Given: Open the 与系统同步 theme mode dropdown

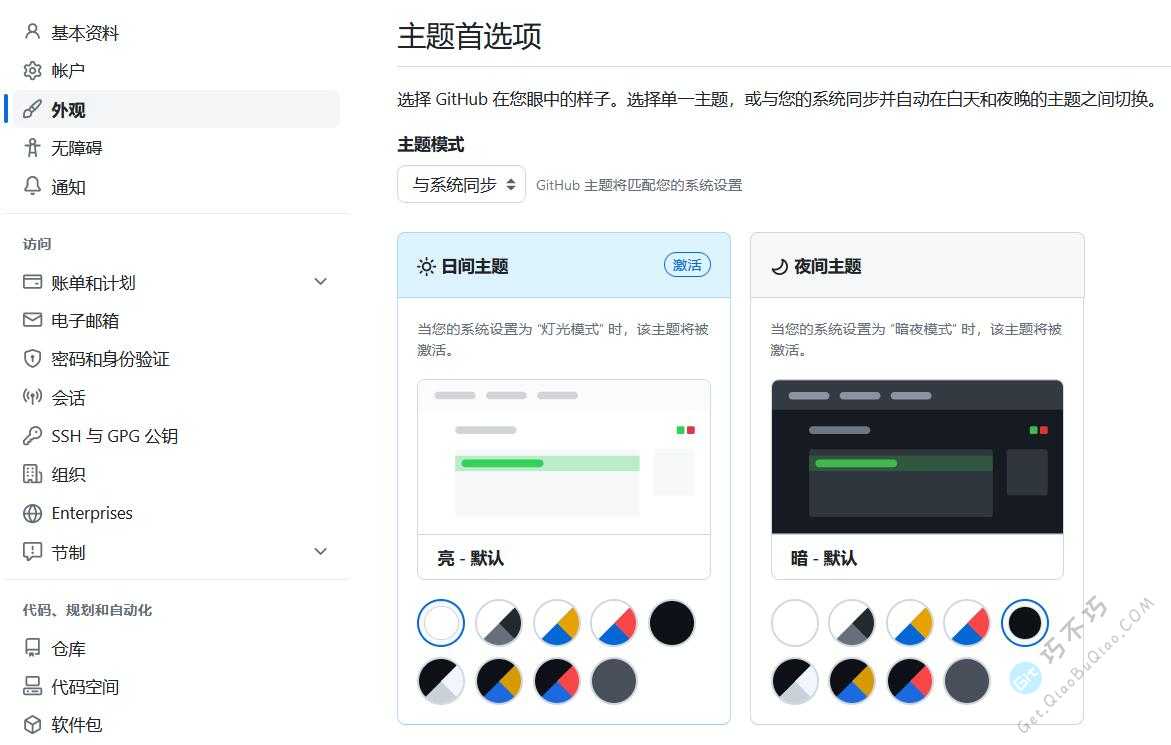Looking at the screenshot, I should pos(460,184).
